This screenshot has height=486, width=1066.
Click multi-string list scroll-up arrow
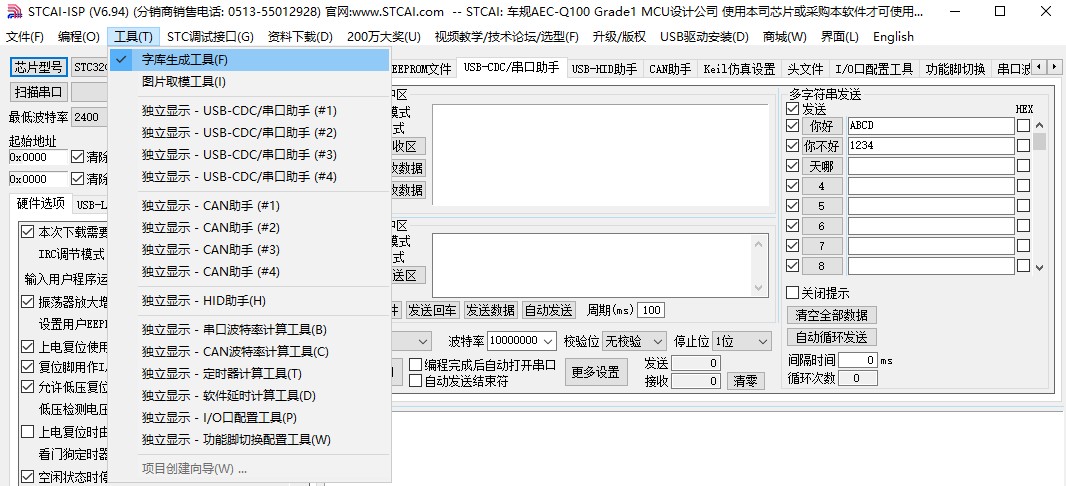(1039, 126)
